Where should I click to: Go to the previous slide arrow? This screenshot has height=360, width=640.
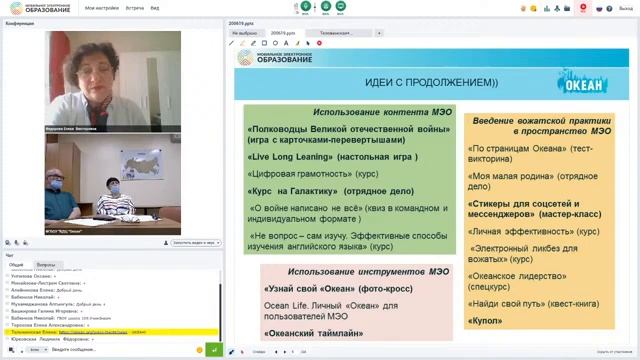click(x=276, y=352)
